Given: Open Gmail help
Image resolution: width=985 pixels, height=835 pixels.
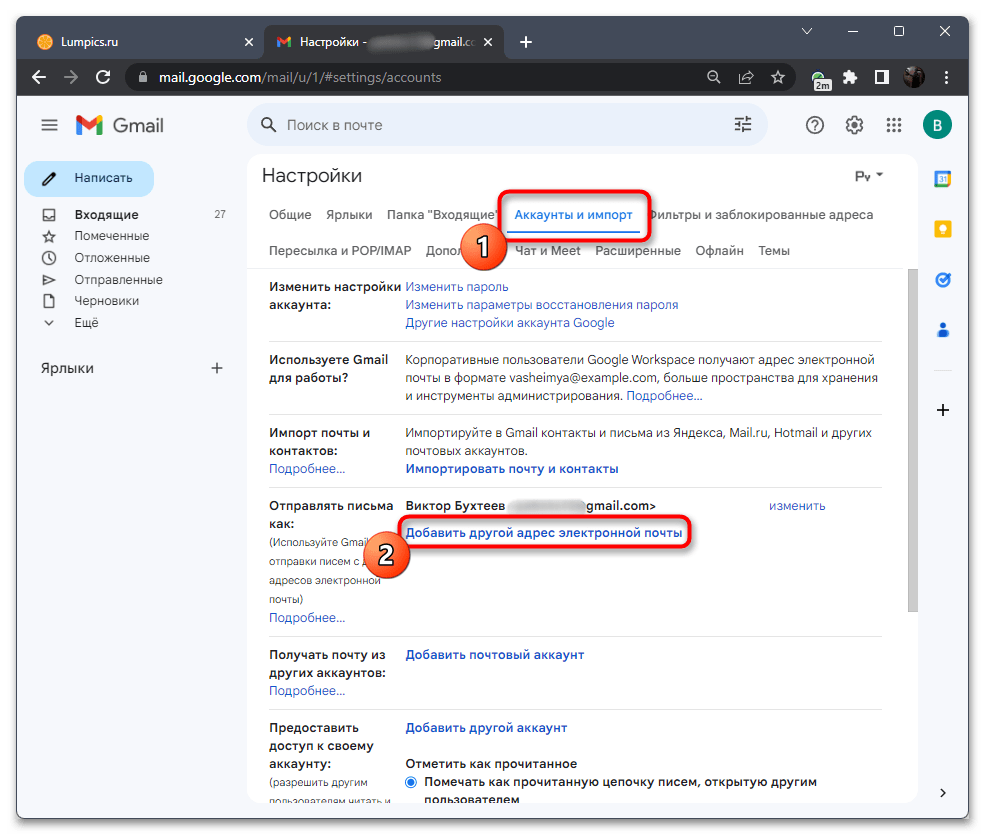Looking at the screenshot, I should pyautogui.click(x=814, y=124).
